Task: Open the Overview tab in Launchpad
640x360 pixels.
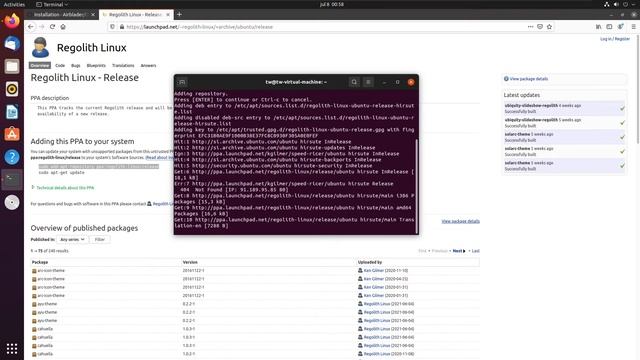Action: 40,65
